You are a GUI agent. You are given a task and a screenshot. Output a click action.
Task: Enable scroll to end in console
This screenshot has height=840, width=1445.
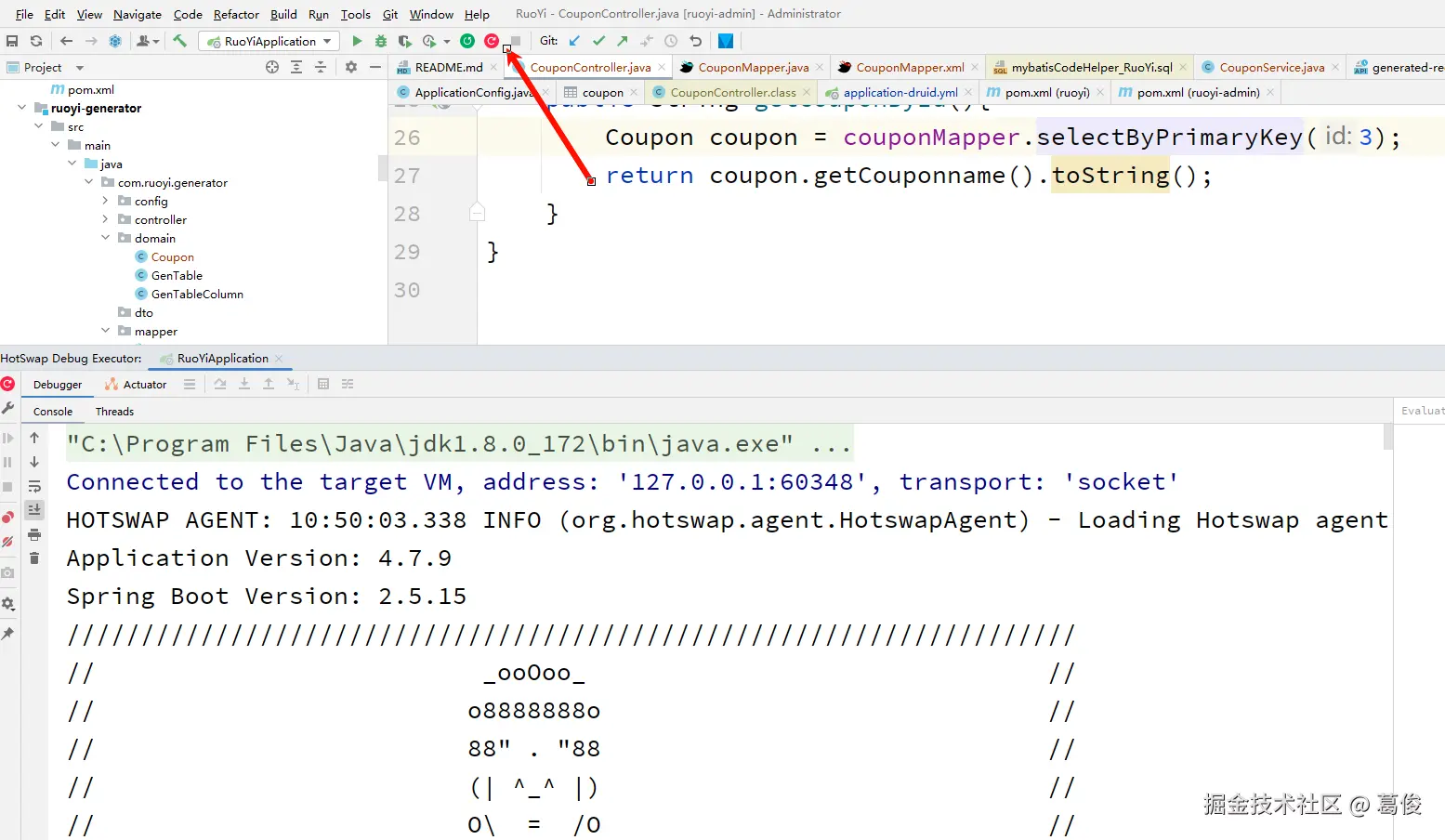tap(34, 509)
